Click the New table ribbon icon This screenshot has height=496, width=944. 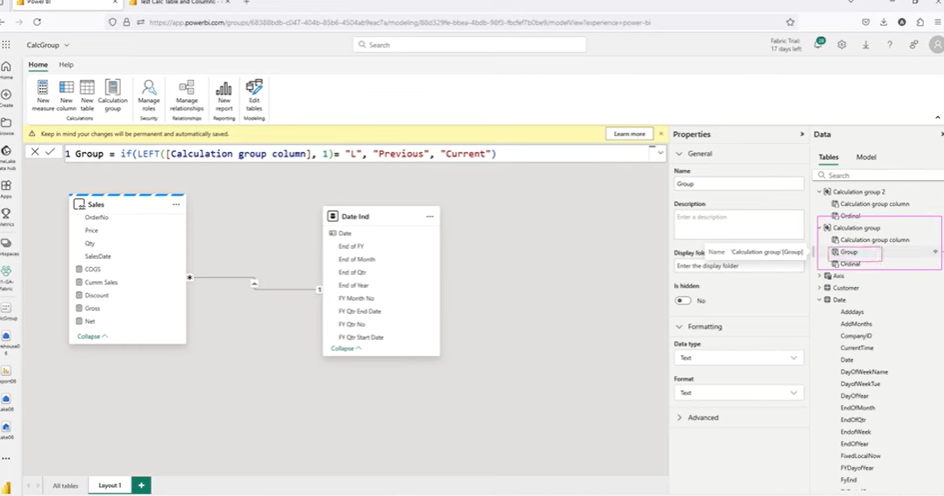(x=87, y=95)
